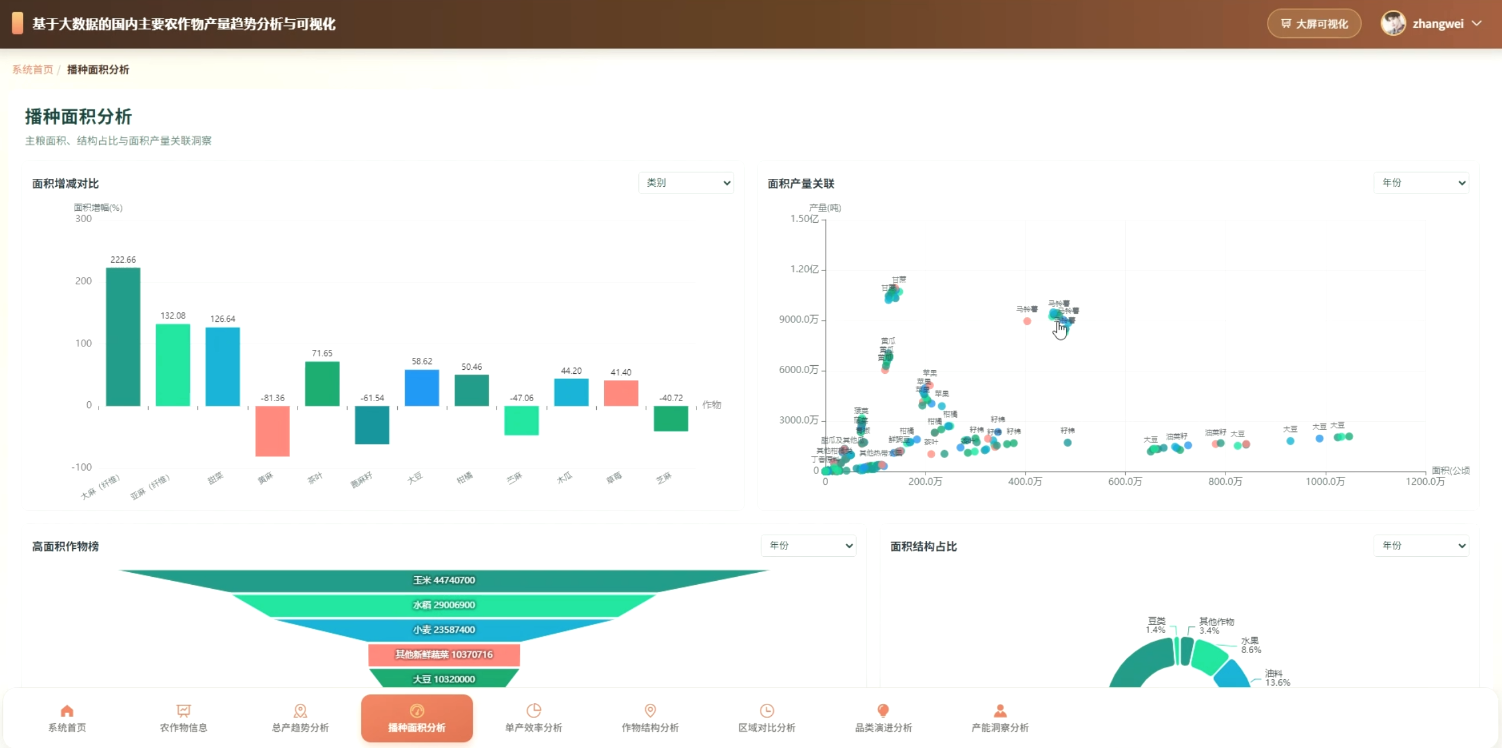Click the pink bar valued 41.40
This screenshot has width=1502, height=748.
[x=621, y=393]
